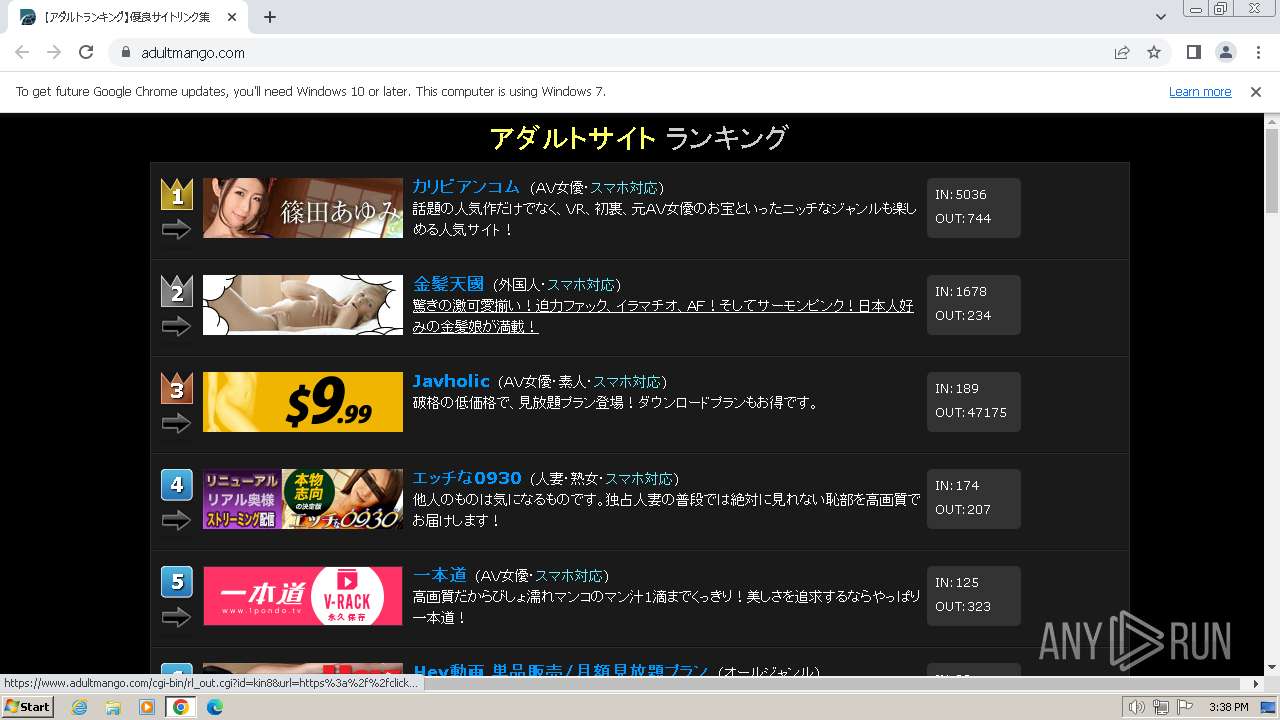Click the scroll down arrow

1272,667
